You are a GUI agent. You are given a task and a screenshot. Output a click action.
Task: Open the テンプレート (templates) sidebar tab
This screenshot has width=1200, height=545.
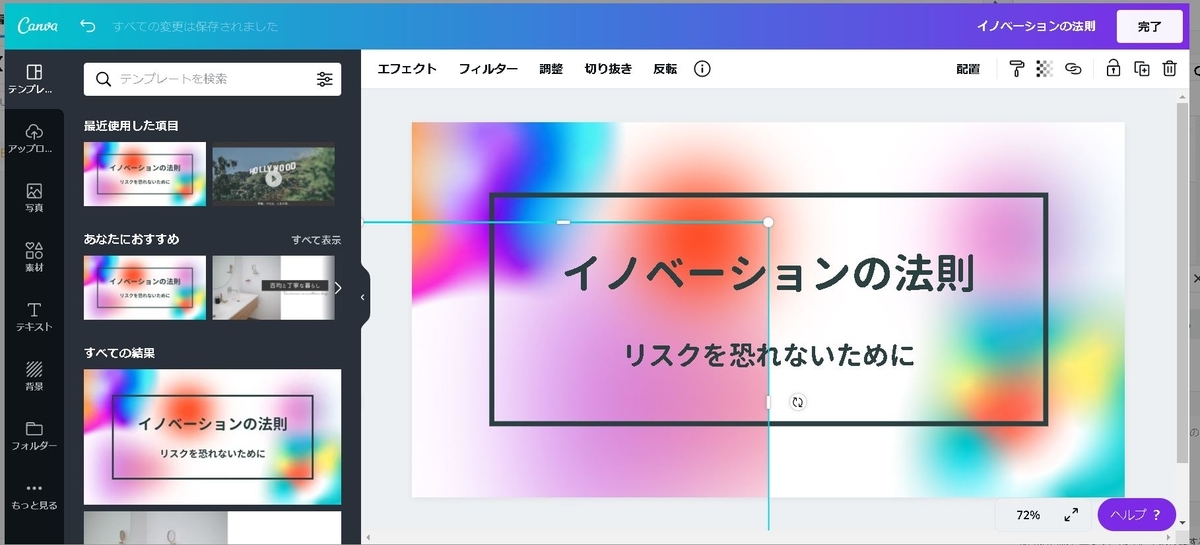click(x=33, y=79)
